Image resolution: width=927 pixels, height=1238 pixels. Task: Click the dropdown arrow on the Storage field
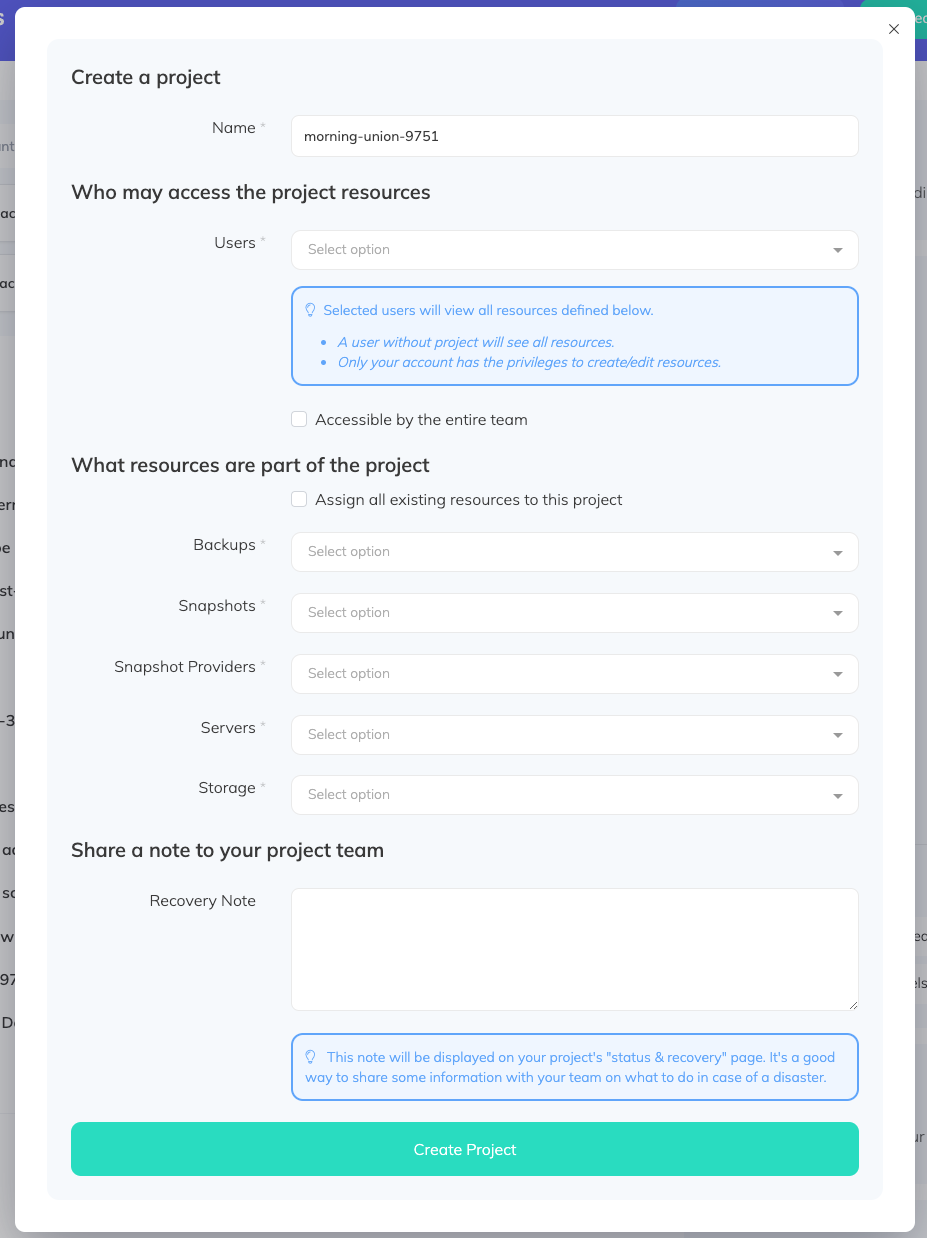click(x=838, y=795)
